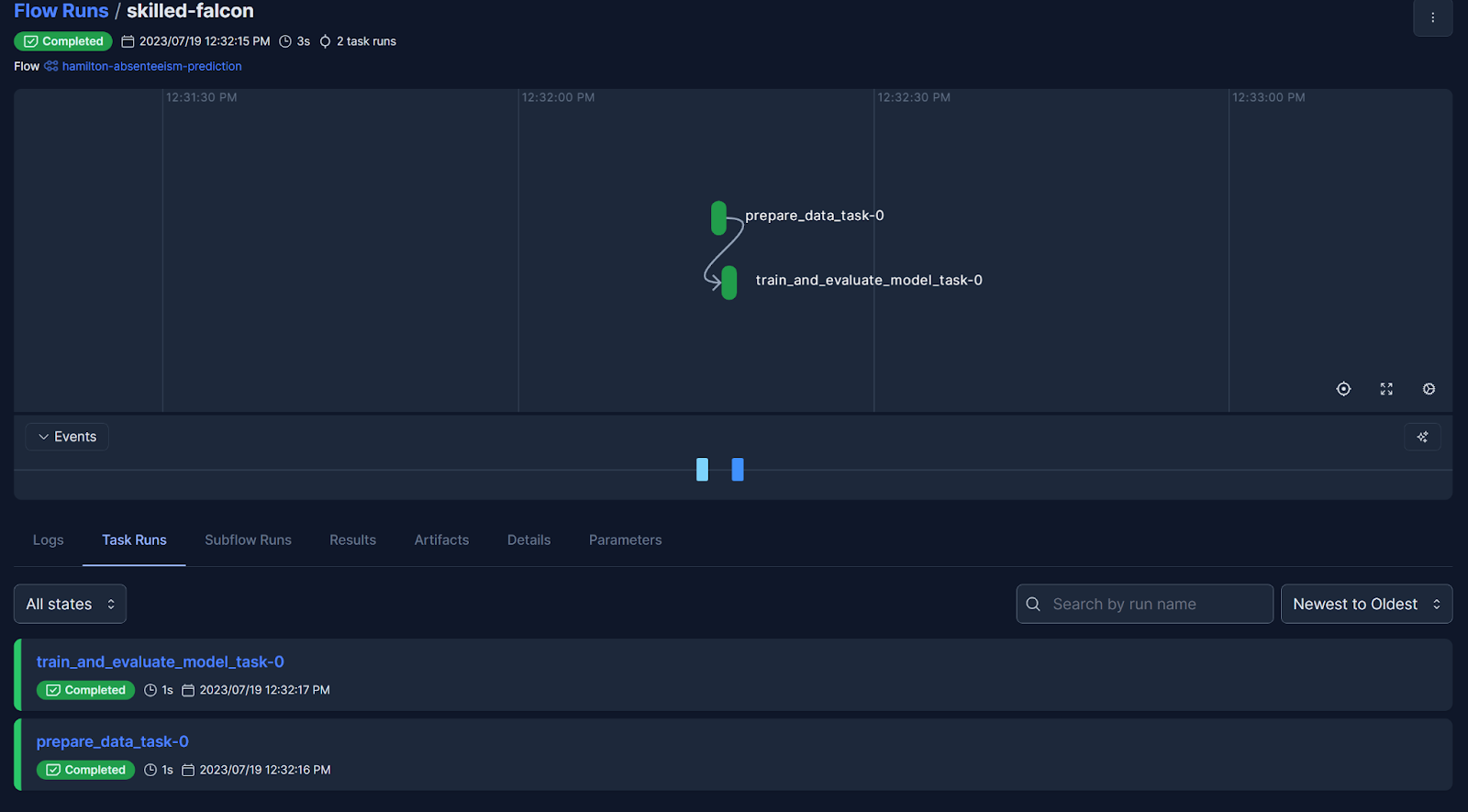Viewport: 1468px width, 812px height.
Task: Open prepare_data_task-0 task run link
Action: [113, 741]
